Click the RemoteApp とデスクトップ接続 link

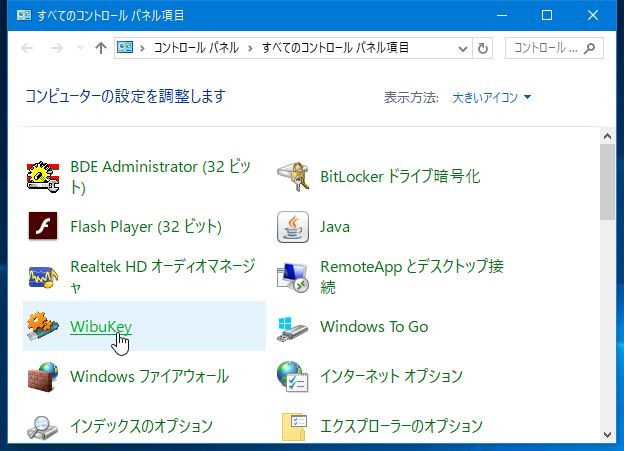coord(412,277)
